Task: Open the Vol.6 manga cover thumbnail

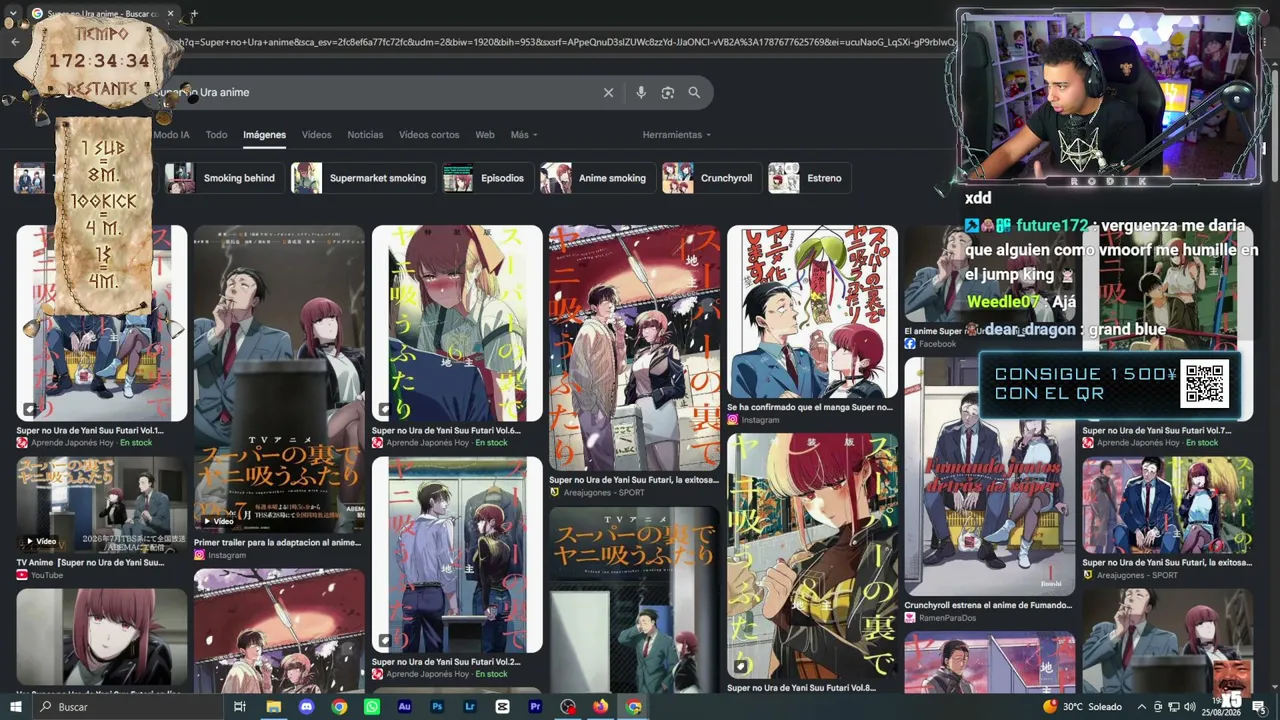Action: (x=457, y=323)
